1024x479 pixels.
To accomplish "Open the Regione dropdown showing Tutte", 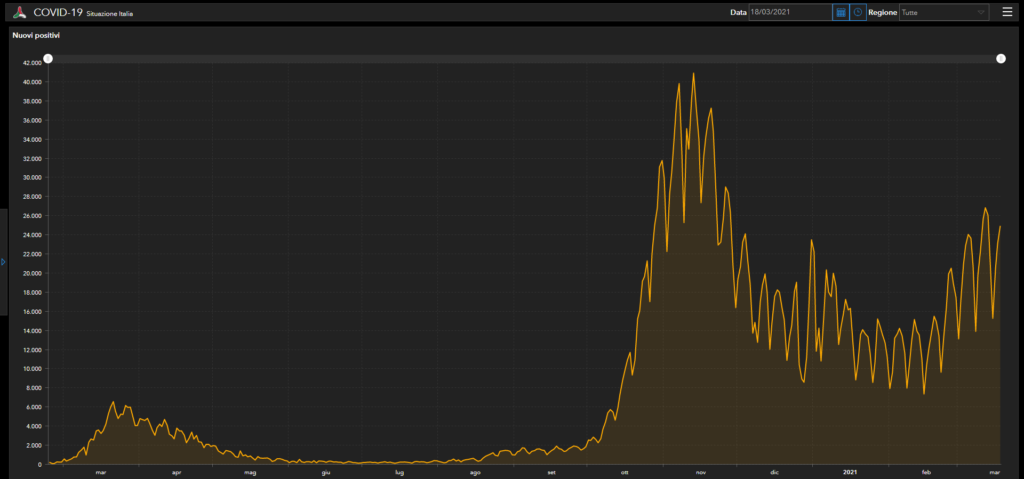I will [x=944, y=12].
